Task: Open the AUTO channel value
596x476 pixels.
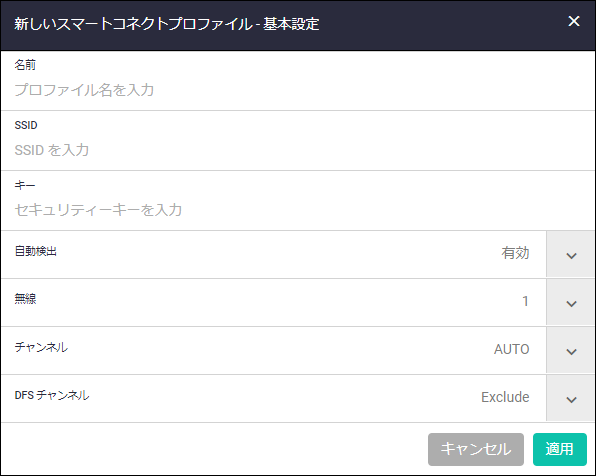Action: click(x=511, y=349)
